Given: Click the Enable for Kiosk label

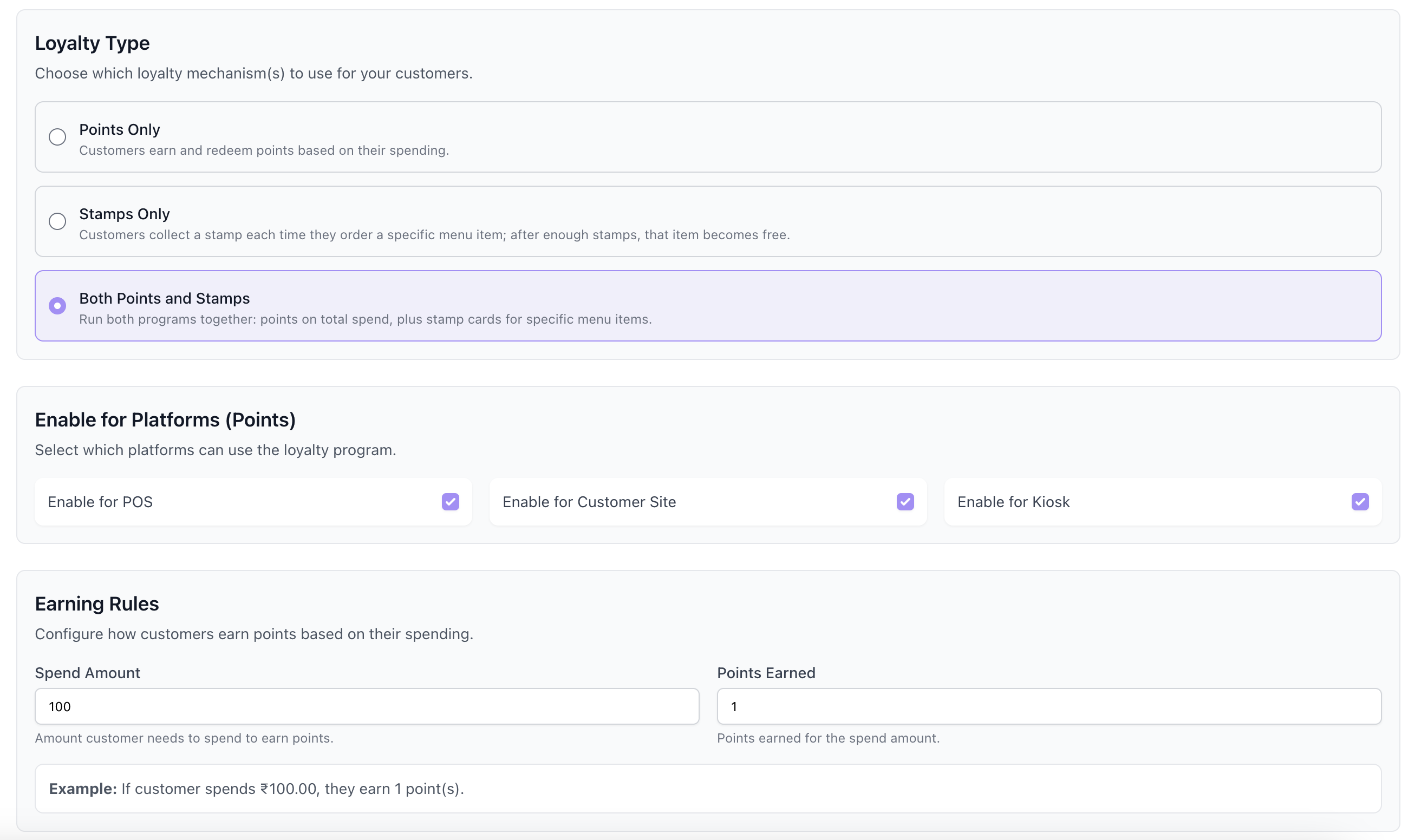Looking at the screenshot, I should coord(1014,502).
